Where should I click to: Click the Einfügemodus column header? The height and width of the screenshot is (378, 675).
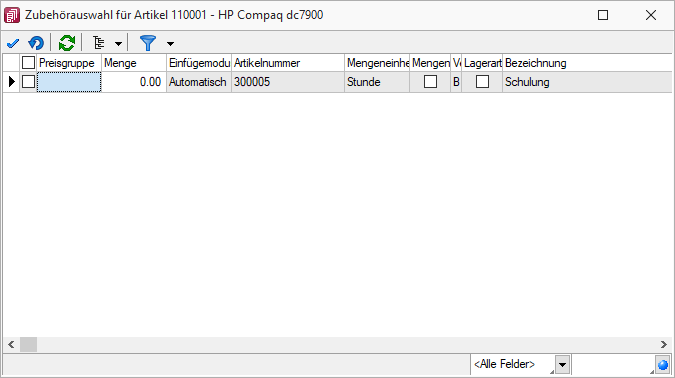pos(199,63)
